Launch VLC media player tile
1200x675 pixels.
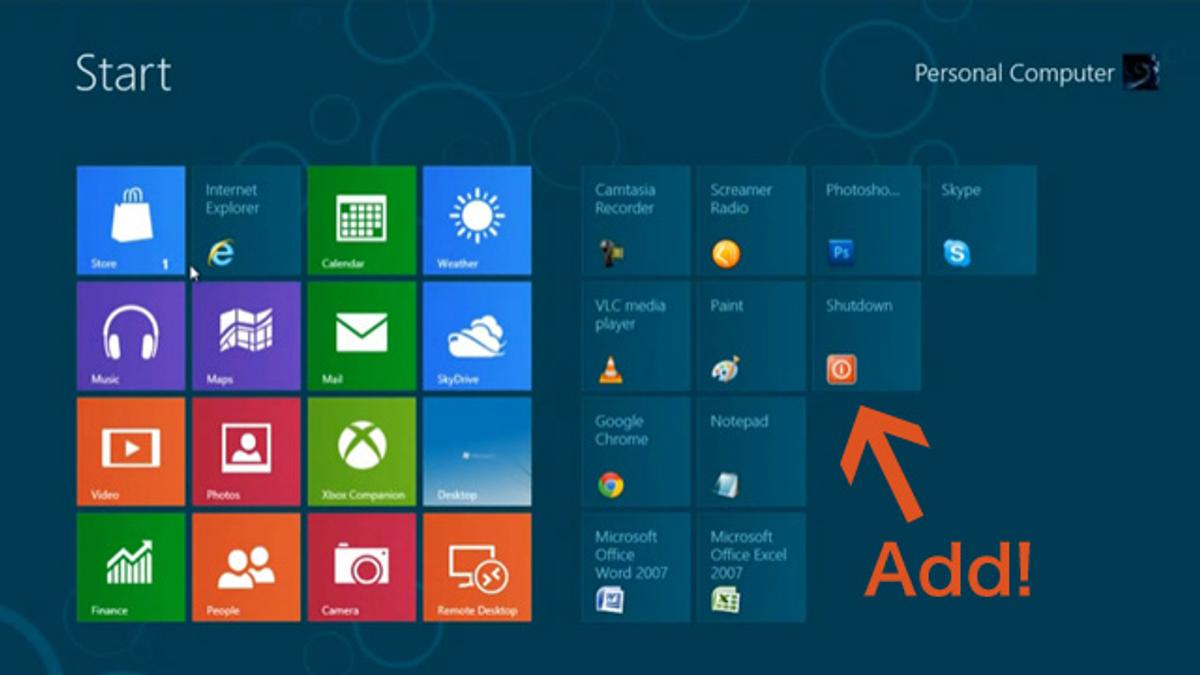tap(635, 336)
